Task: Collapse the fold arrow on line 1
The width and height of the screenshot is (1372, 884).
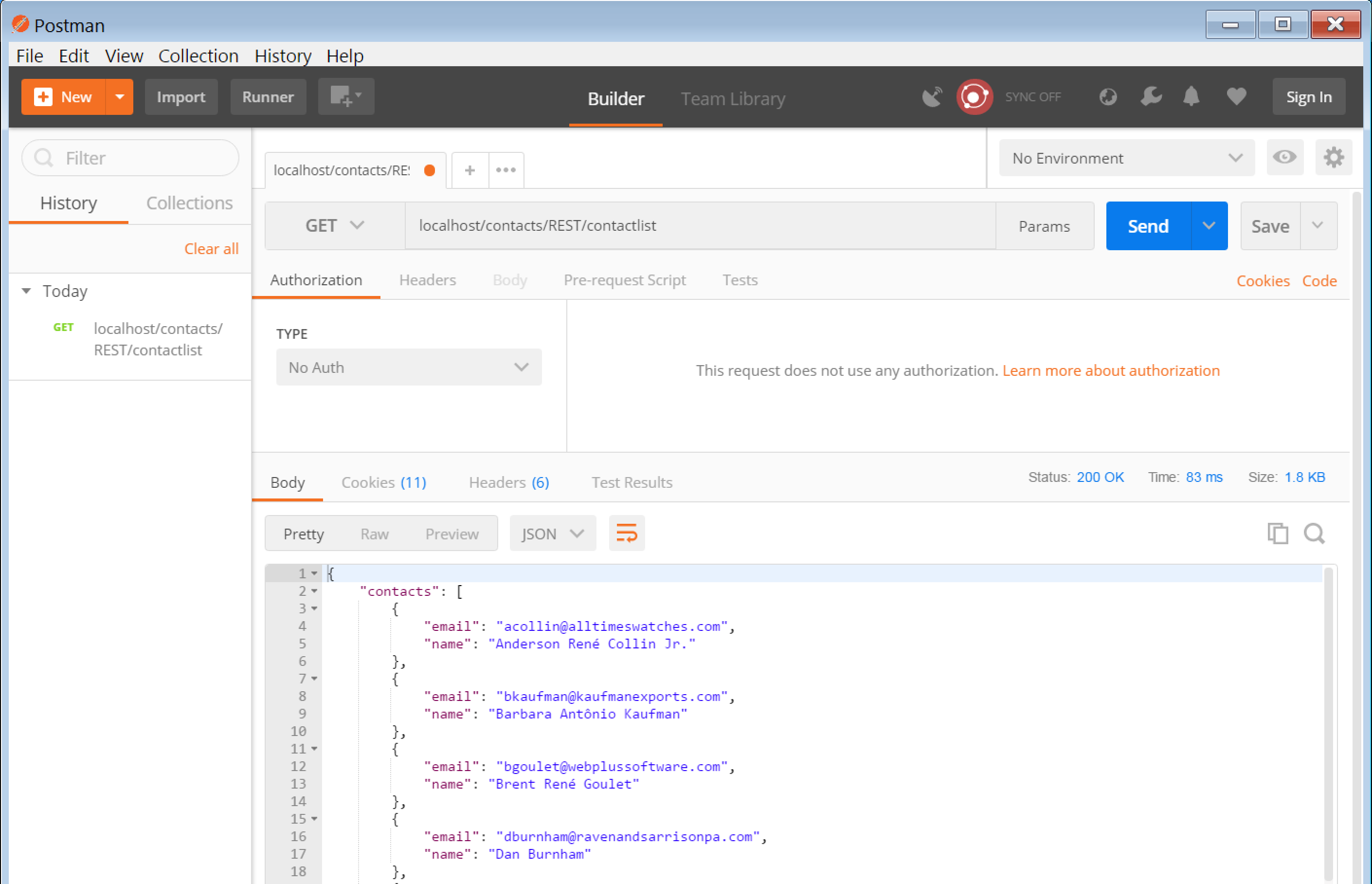Action: pyautogui.click(x=314, y=573)
